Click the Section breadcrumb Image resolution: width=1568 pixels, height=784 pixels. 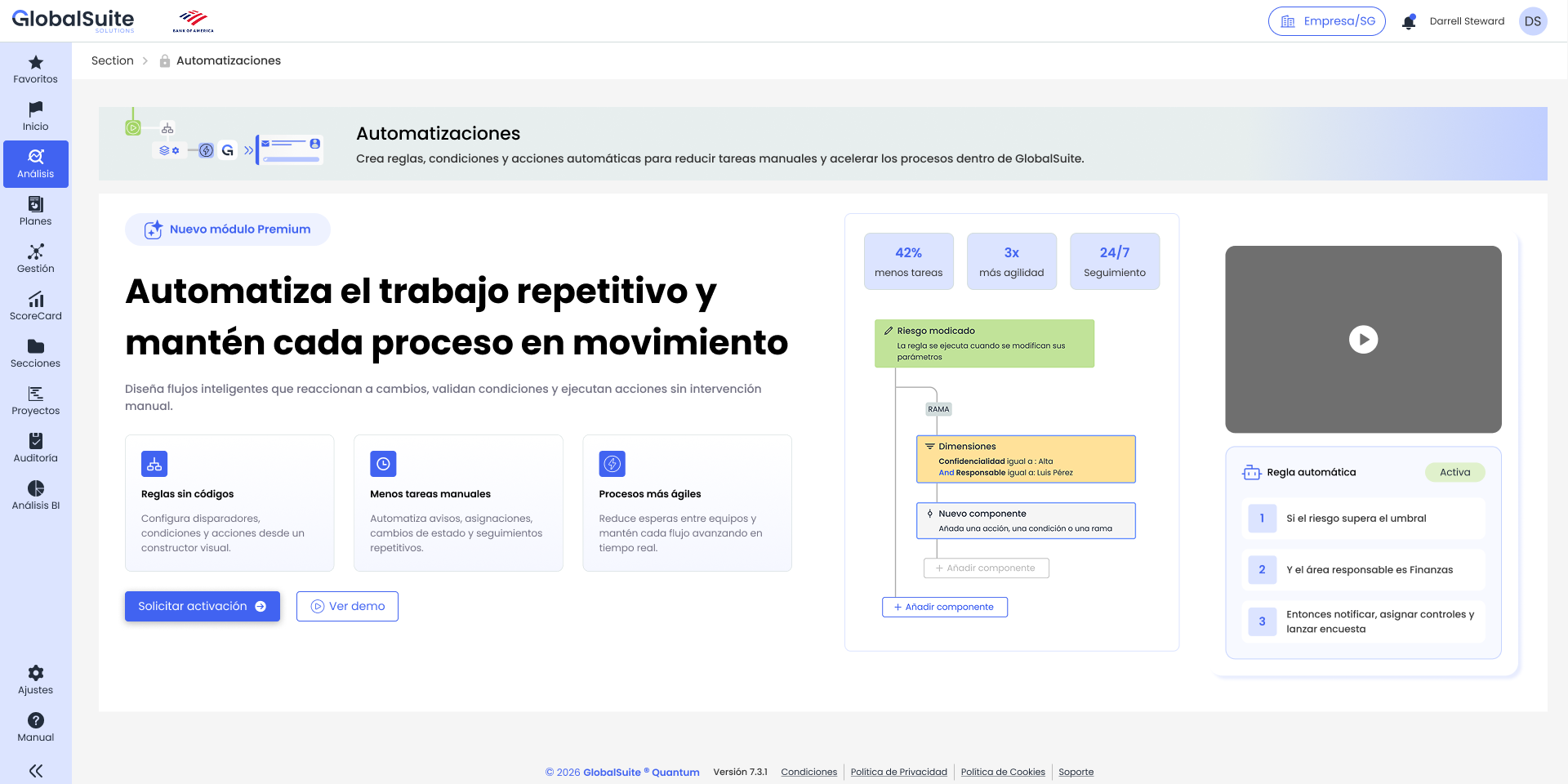click(x=113, y=60)
